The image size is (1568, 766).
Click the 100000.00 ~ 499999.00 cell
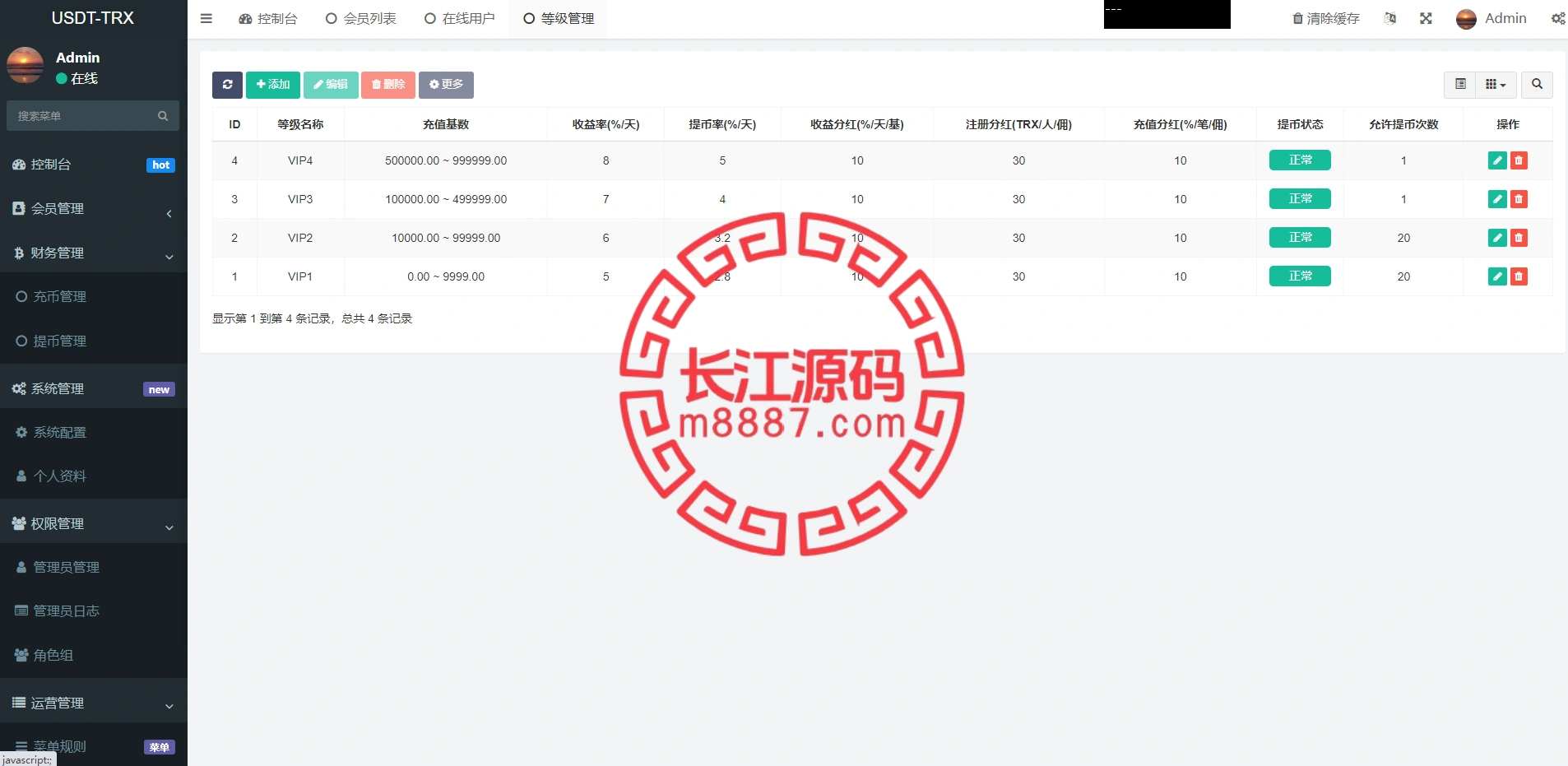[x=446, y=199]
